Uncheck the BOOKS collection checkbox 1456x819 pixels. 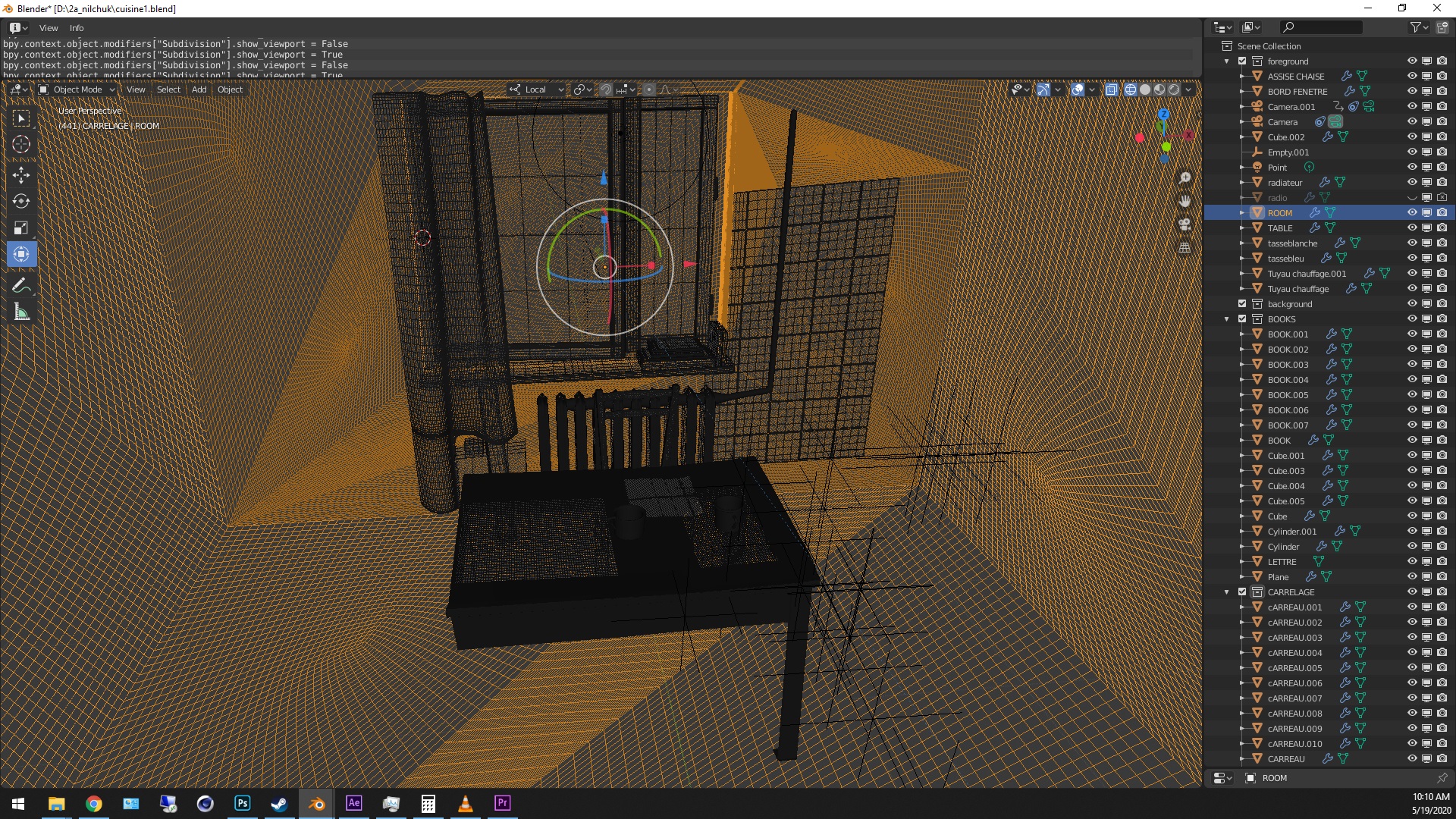[1242, 319]
